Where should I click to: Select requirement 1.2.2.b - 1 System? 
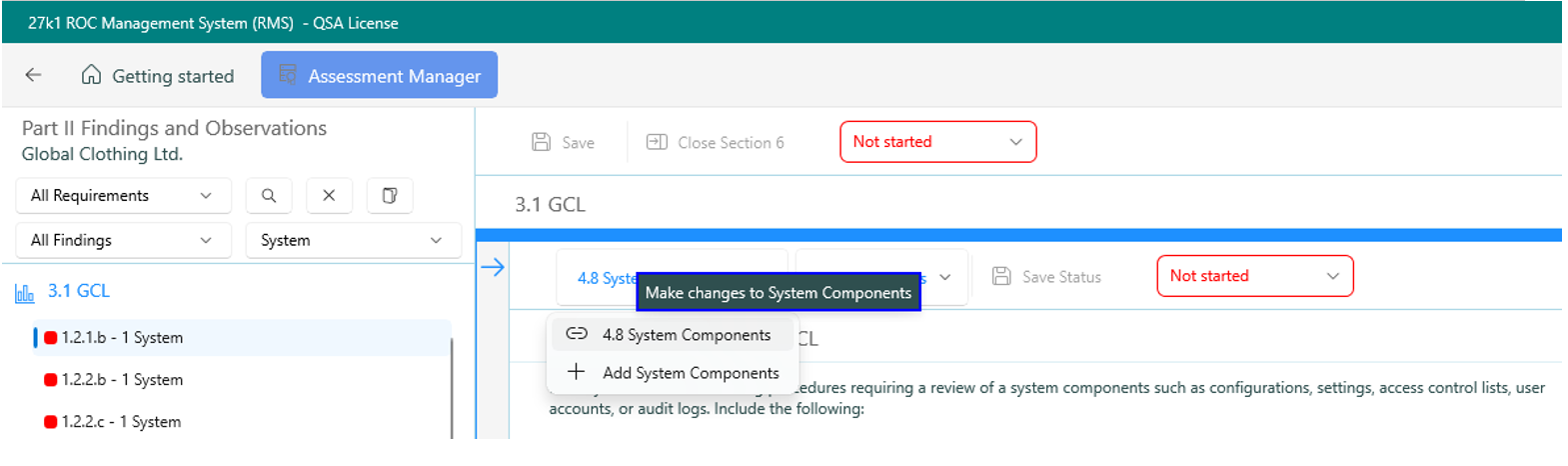(122, 380)
